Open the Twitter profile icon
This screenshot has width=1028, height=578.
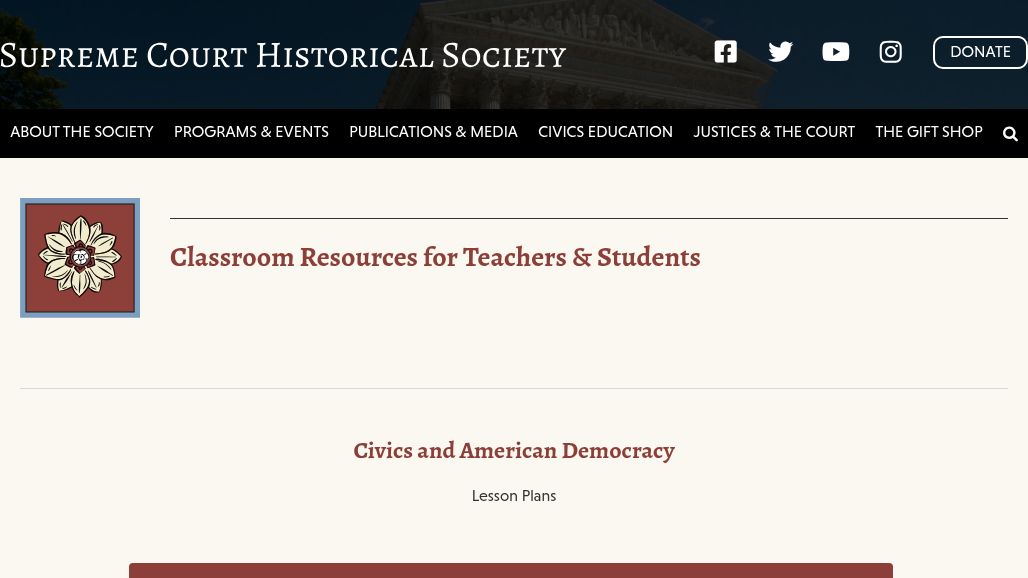[780, 51]
